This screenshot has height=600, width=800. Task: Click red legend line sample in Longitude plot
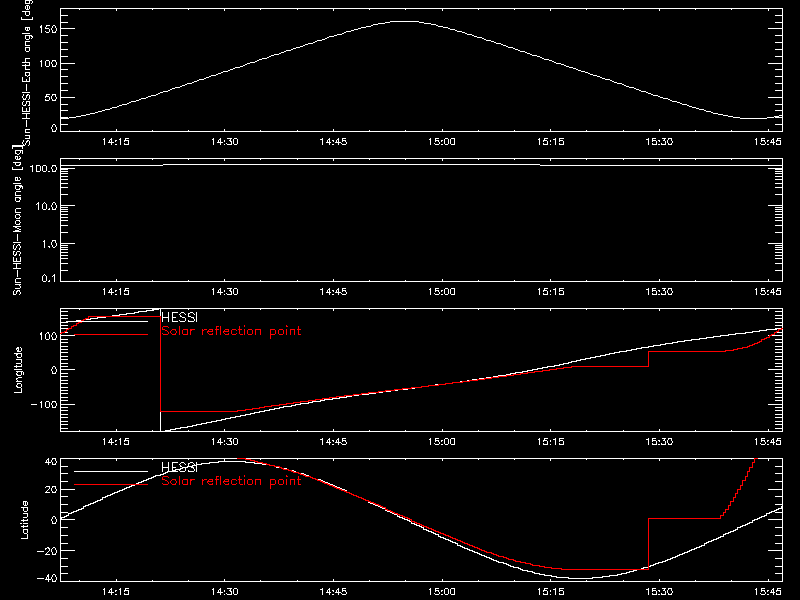click(x=111, y=335)
